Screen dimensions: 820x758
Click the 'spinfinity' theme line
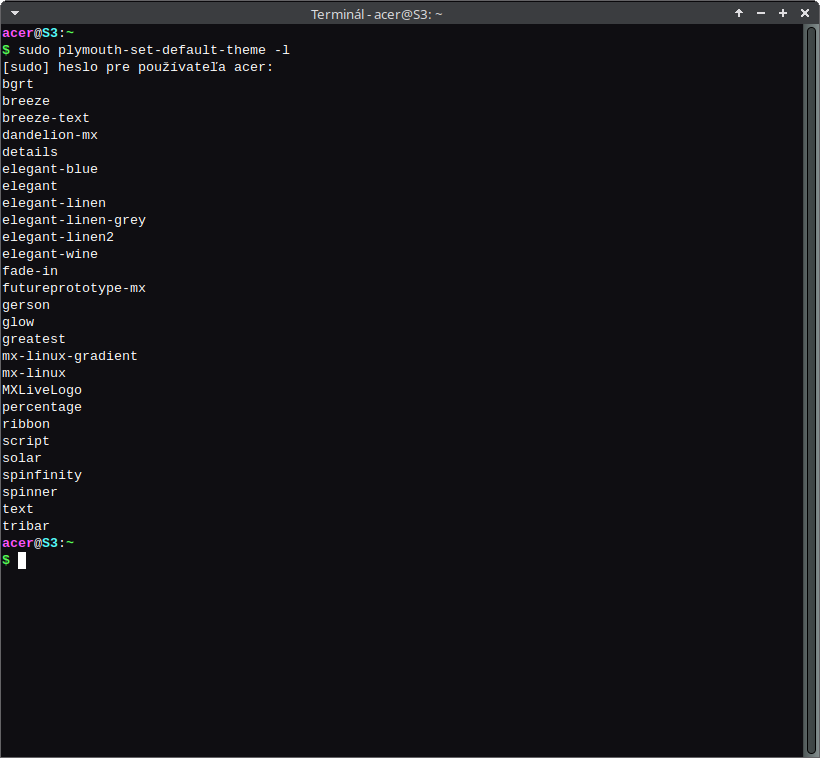(x=42, y=475)
